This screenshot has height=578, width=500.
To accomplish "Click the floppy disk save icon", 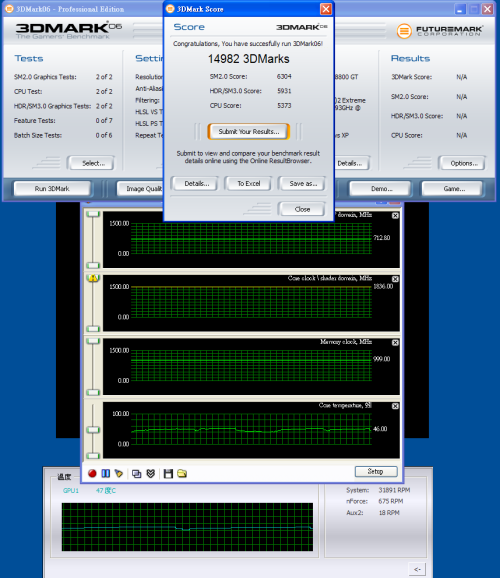I will coord(168,474).
